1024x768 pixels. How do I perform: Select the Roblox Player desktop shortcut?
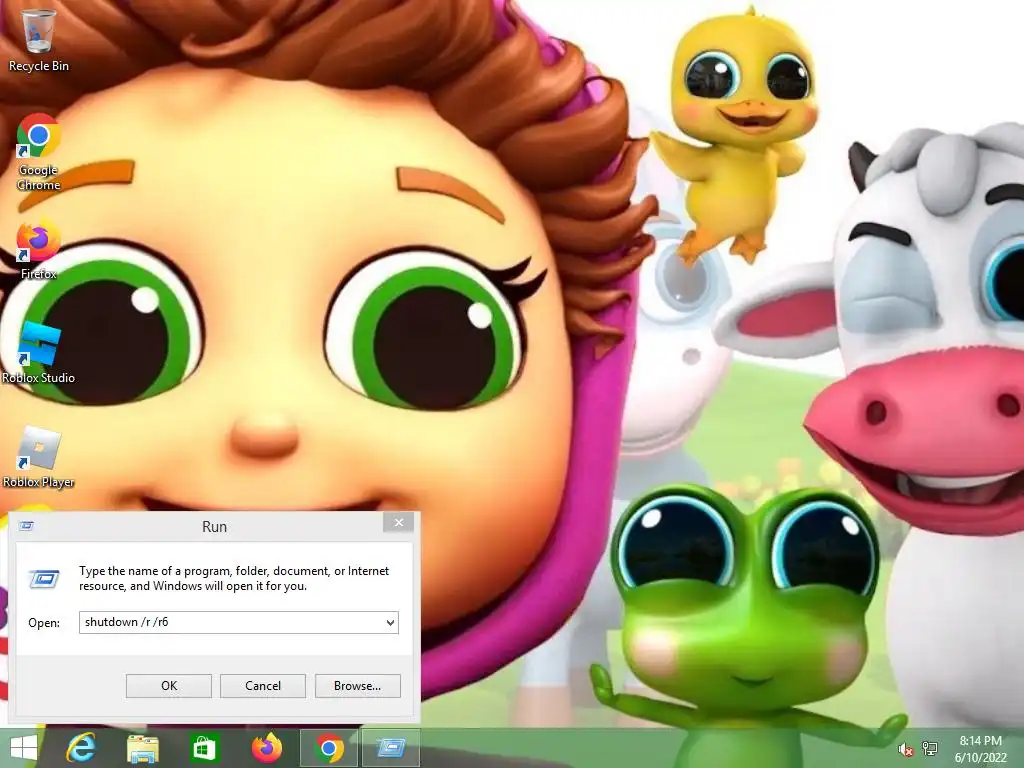pos(39,457)
